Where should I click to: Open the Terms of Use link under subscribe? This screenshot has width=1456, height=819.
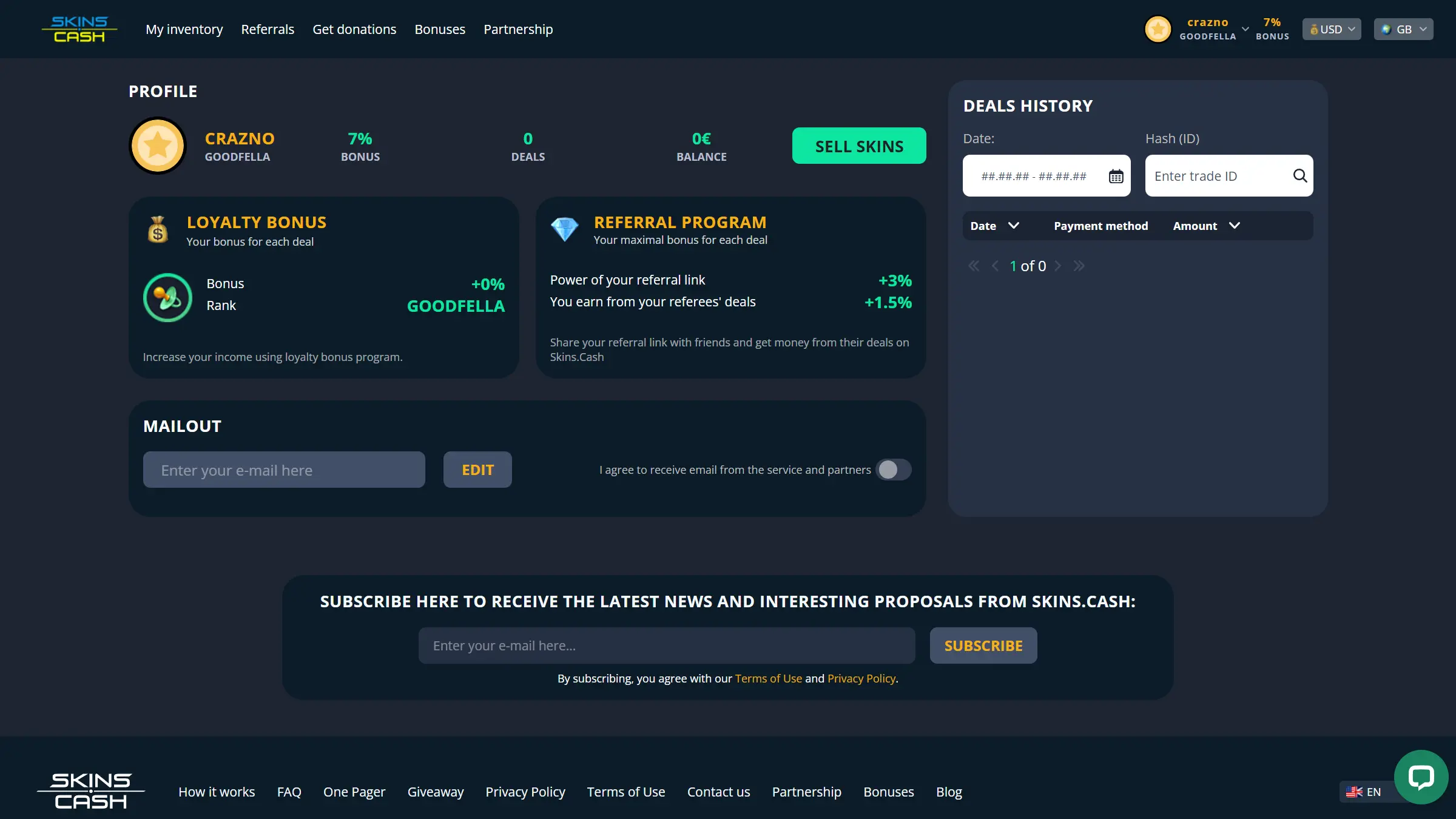pos(768,678)
